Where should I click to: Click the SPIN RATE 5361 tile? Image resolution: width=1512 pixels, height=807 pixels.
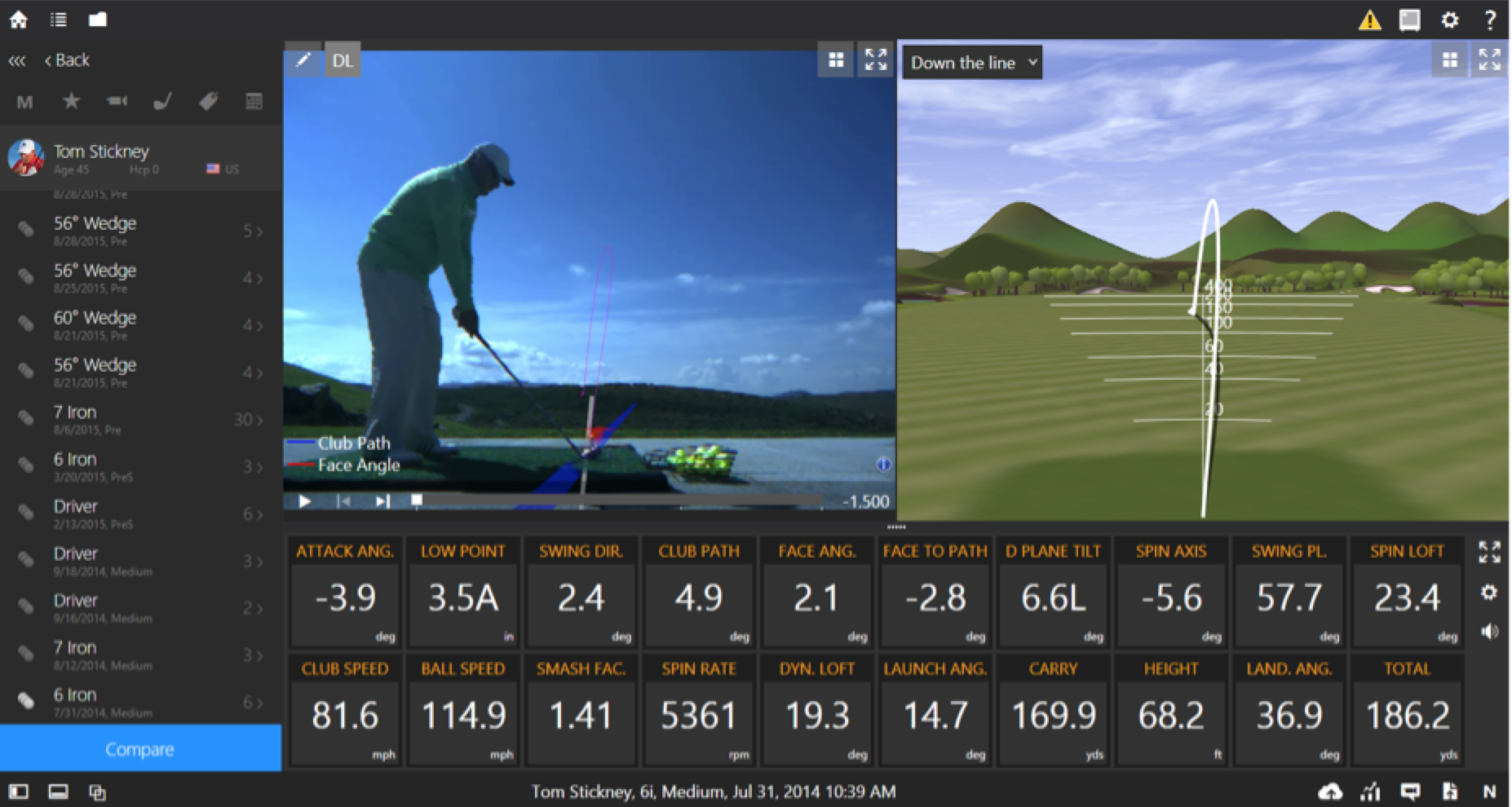[x=699, y=710]
